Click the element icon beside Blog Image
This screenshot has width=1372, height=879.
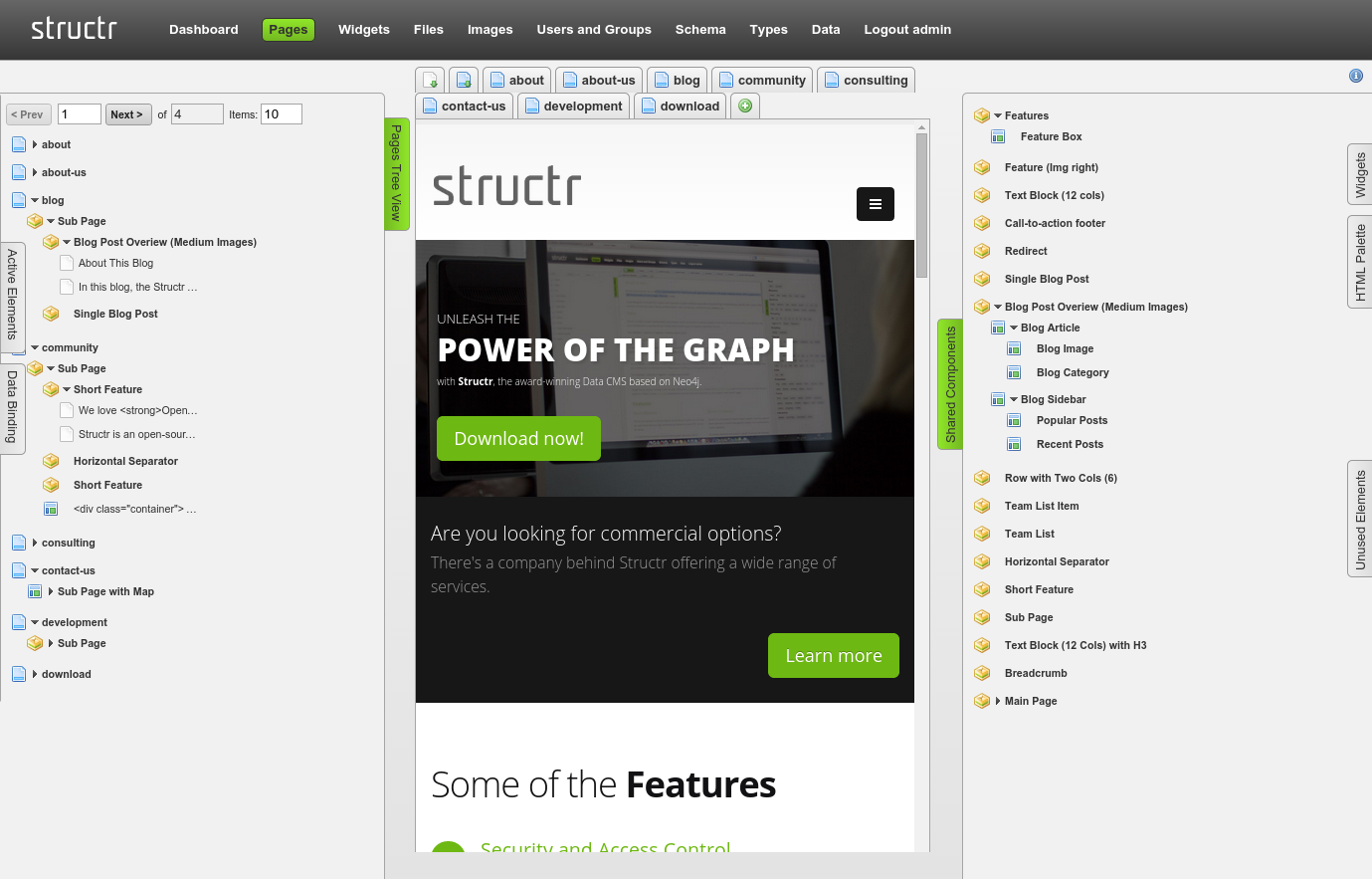(1014, 348)
